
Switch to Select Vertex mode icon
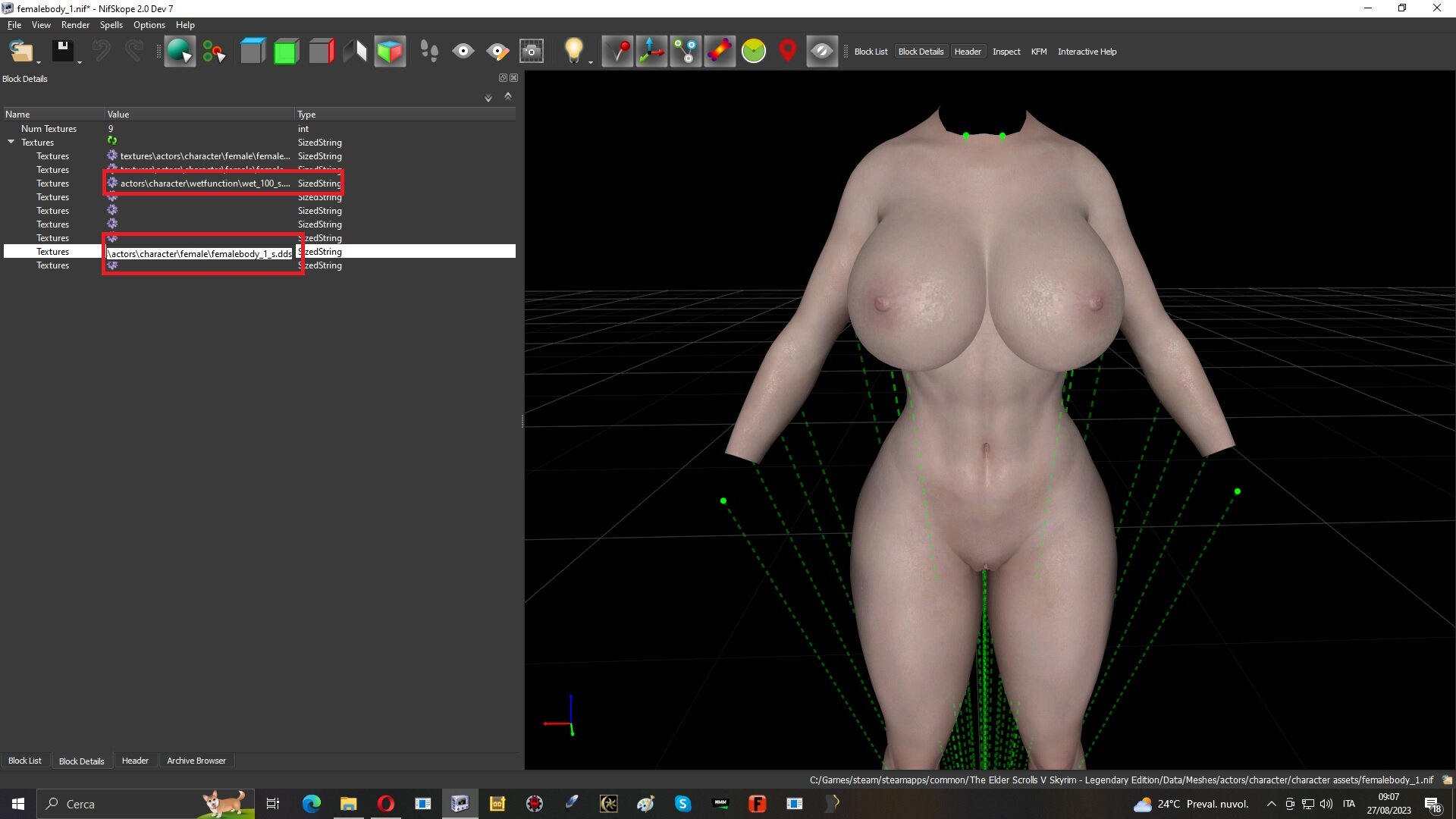[x=214, y=52]
